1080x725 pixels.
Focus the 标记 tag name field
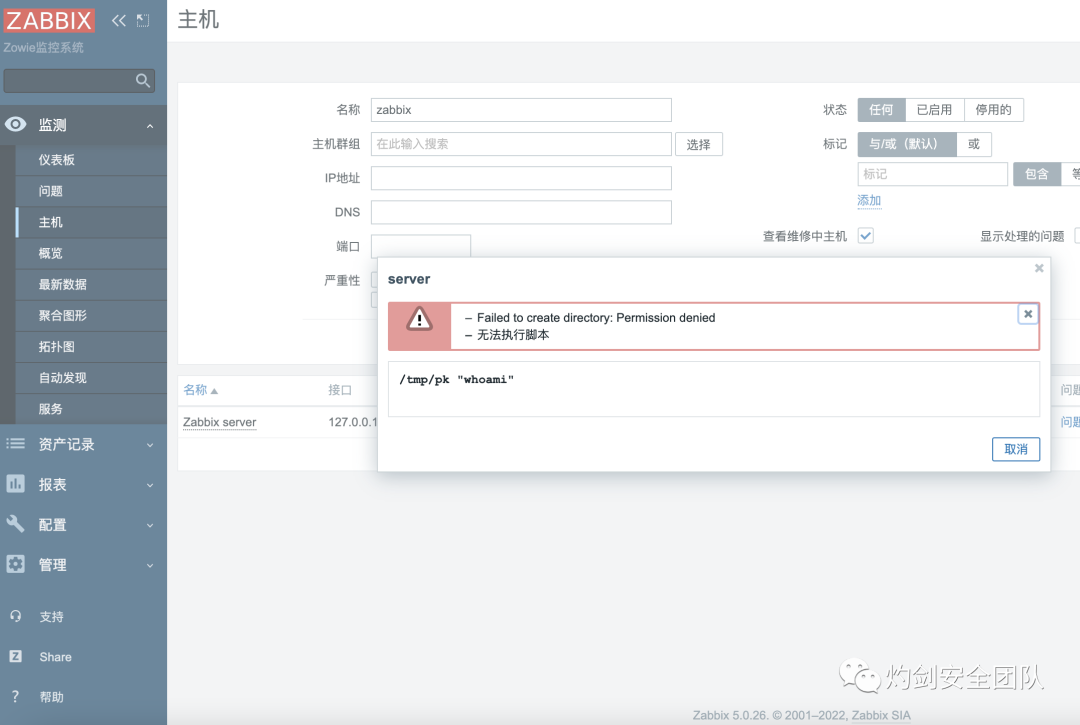(x=933, y=174)
